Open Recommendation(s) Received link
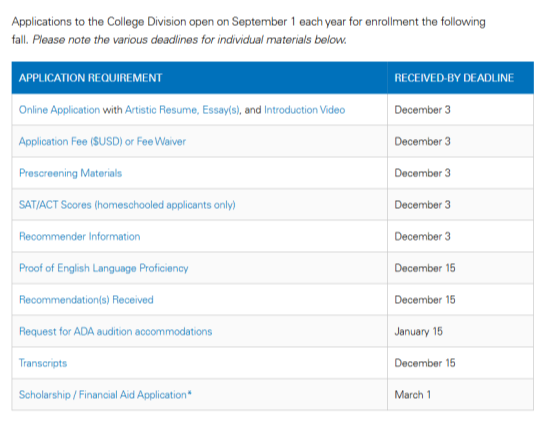This screenshot has width=550, height=425. tap(86, 300)
